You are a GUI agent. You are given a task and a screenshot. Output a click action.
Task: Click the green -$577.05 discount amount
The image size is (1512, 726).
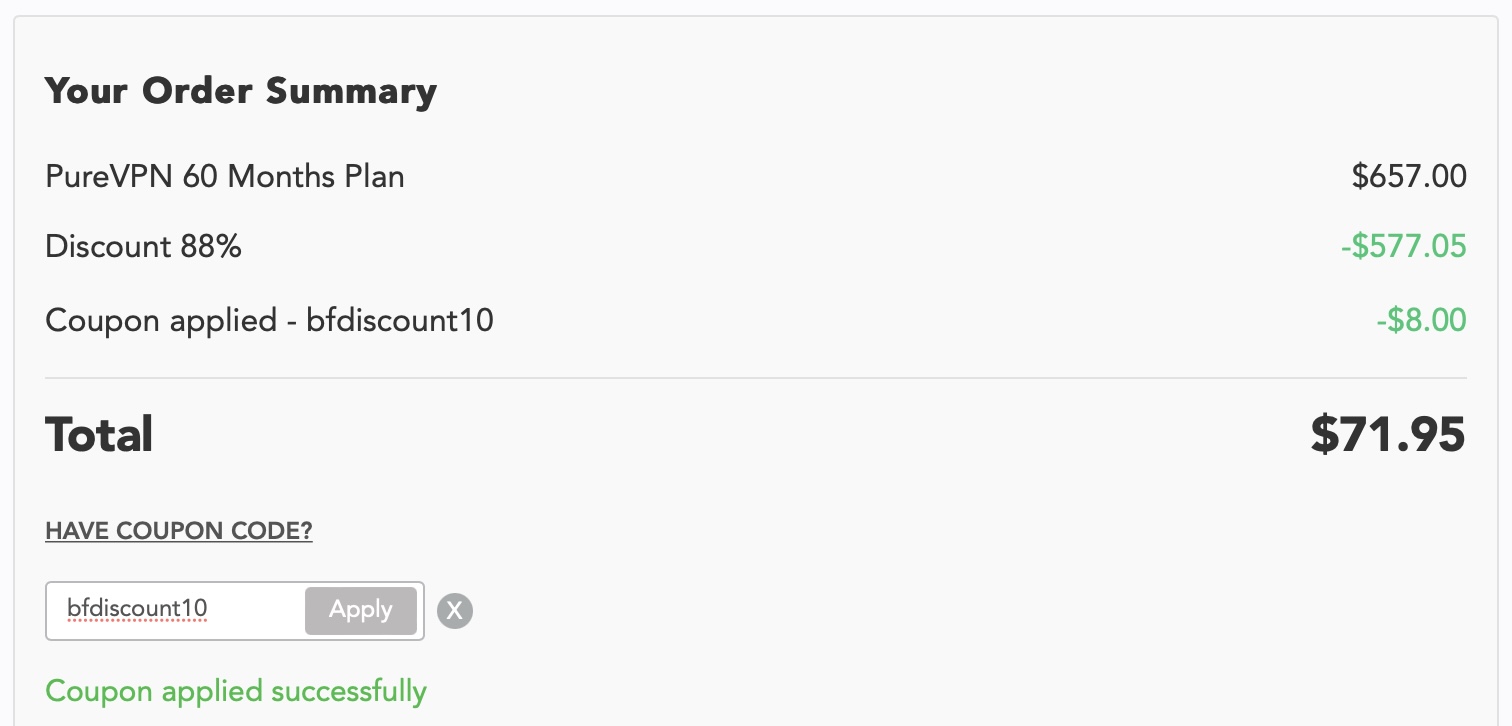(1403, 246)
